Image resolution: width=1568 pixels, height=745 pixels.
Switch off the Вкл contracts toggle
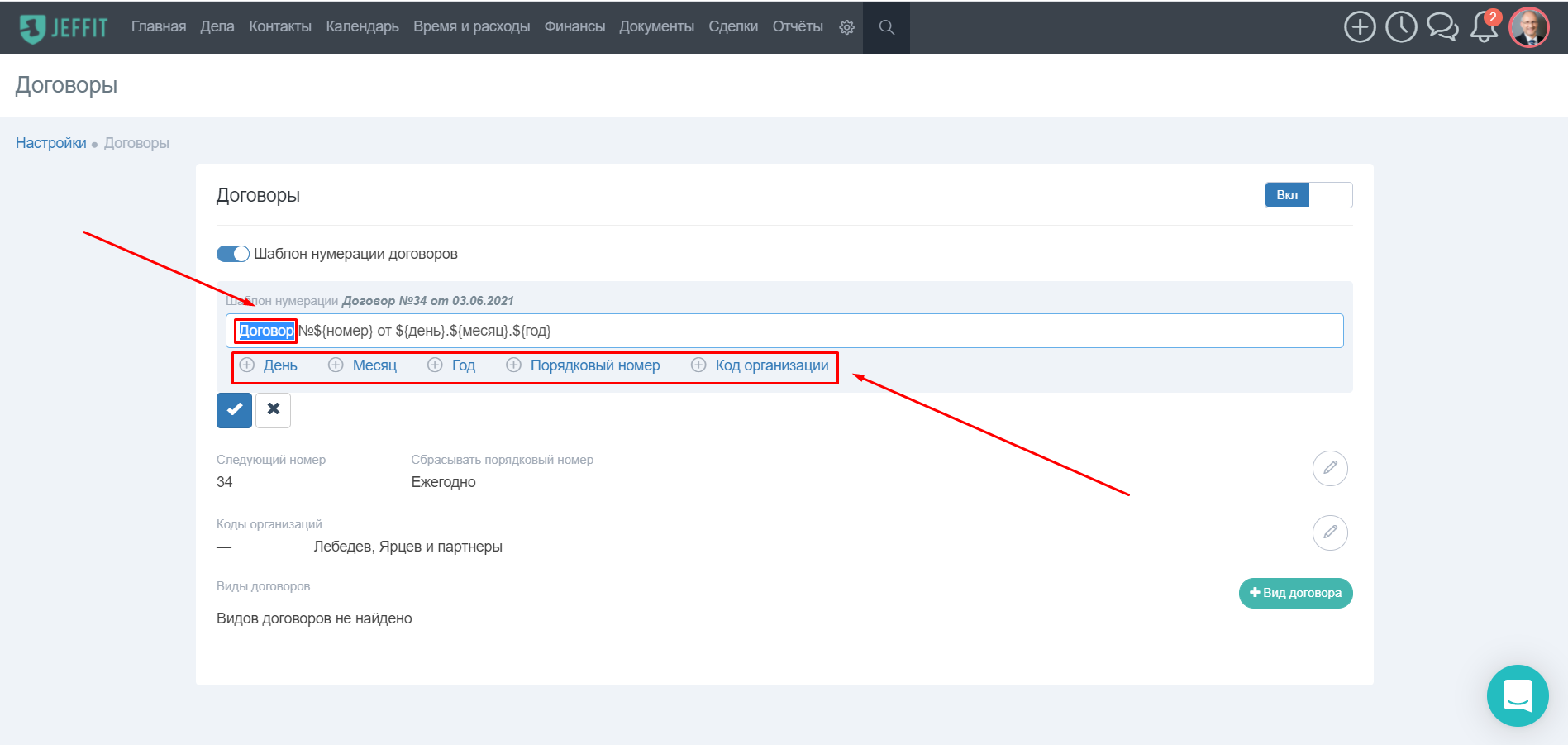(x=1308, y=195)
